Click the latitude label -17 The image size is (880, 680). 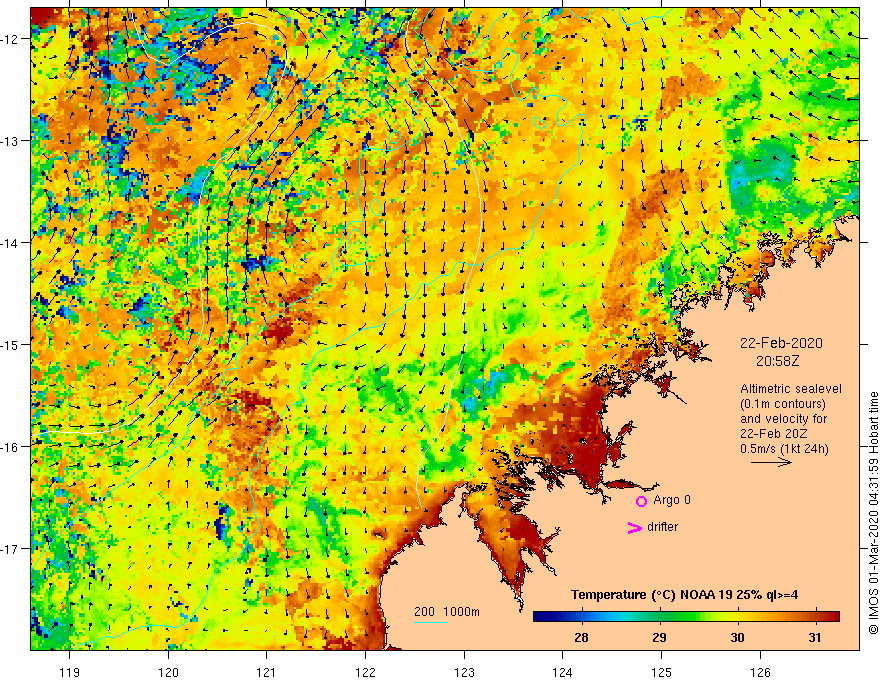pyautogui.click(x=11, y=549)
